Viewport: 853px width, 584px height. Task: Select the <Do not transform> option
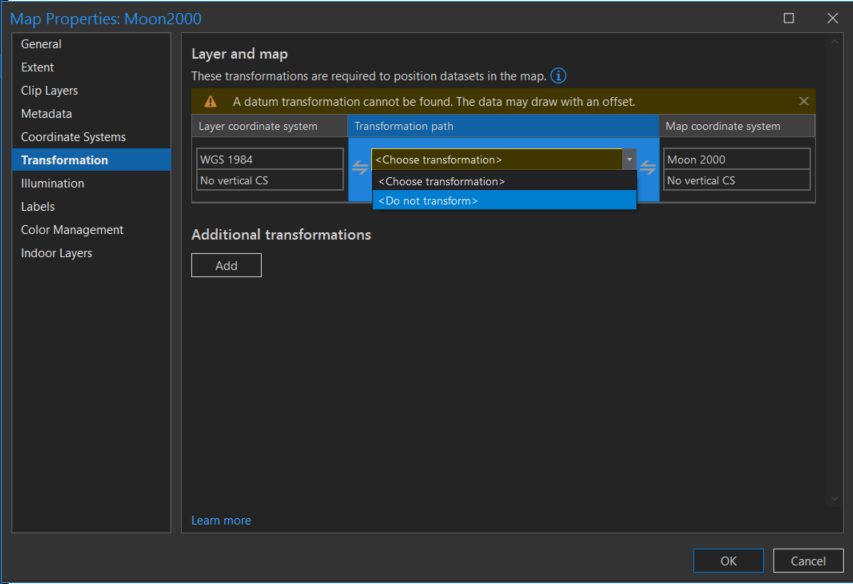(x=504, y=200)
